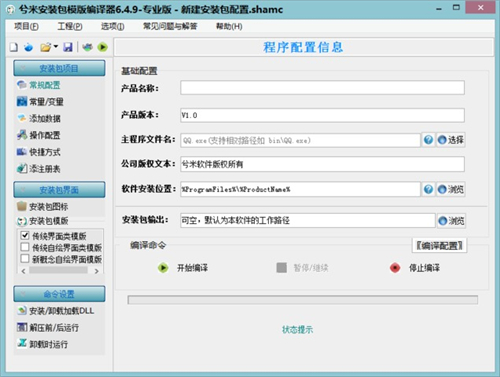Open 安装包图标 in sidebar
Screen dimensions: 500x377
(x=48, y=207)
